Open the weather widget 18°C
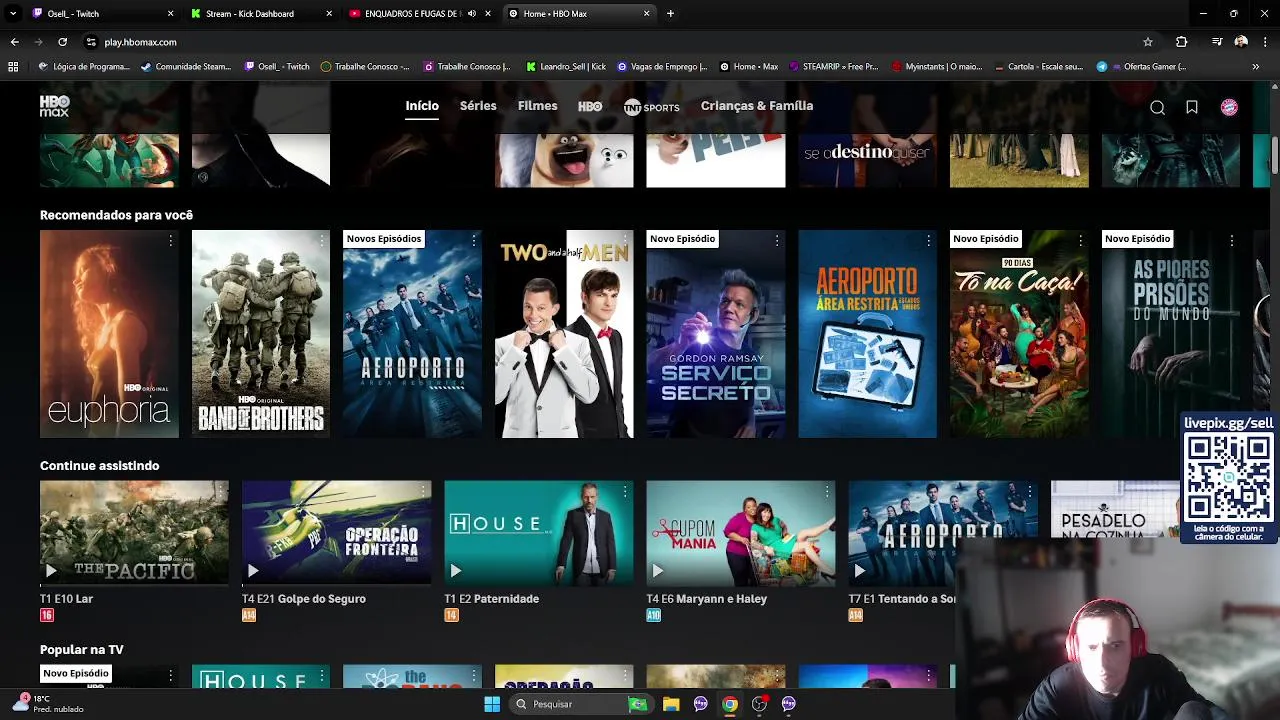Viewport: 1280px width, 720px height. 48,704
